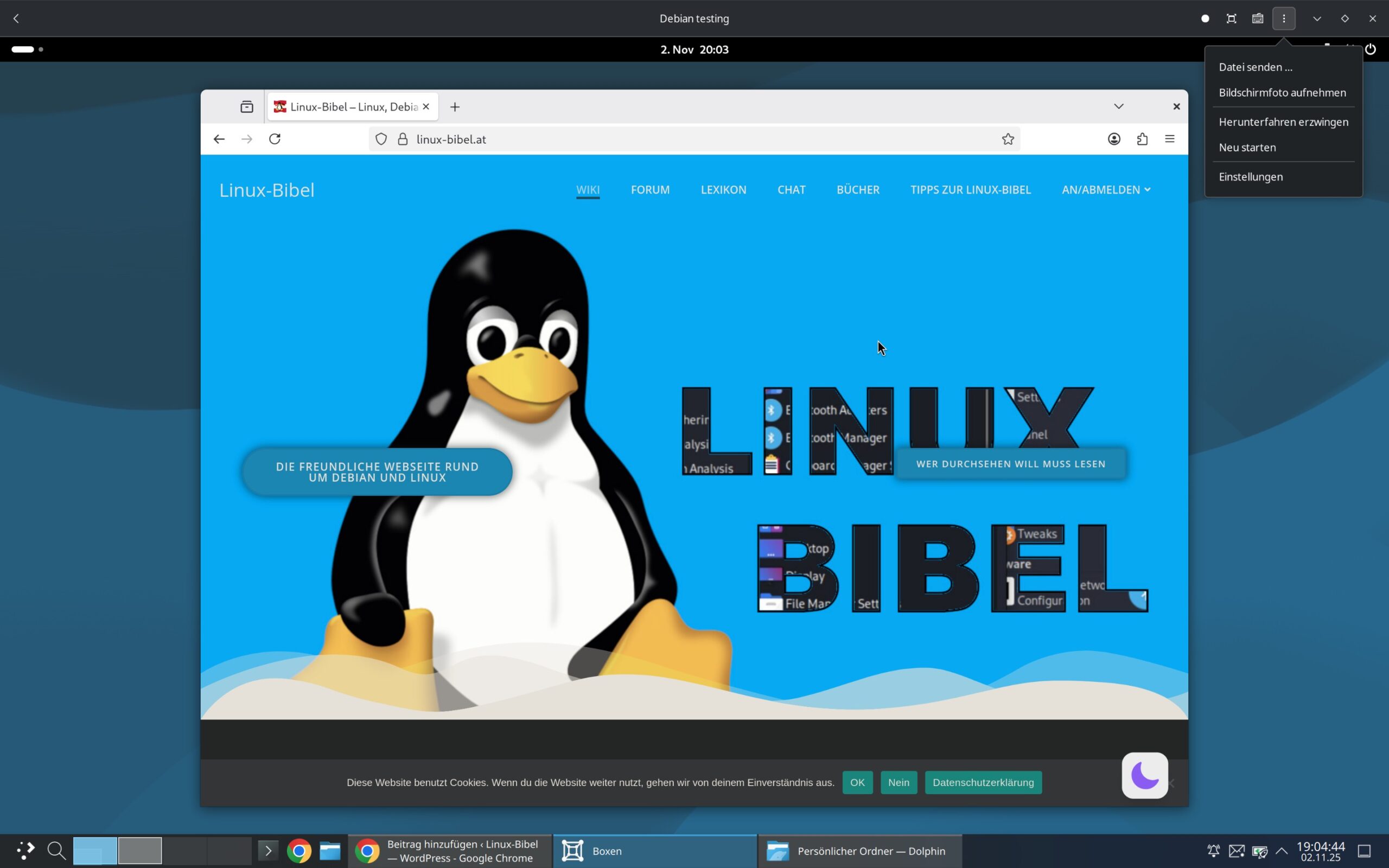Choose Neu starten from the menu
1389x868 pixels.
(1247, 148)
